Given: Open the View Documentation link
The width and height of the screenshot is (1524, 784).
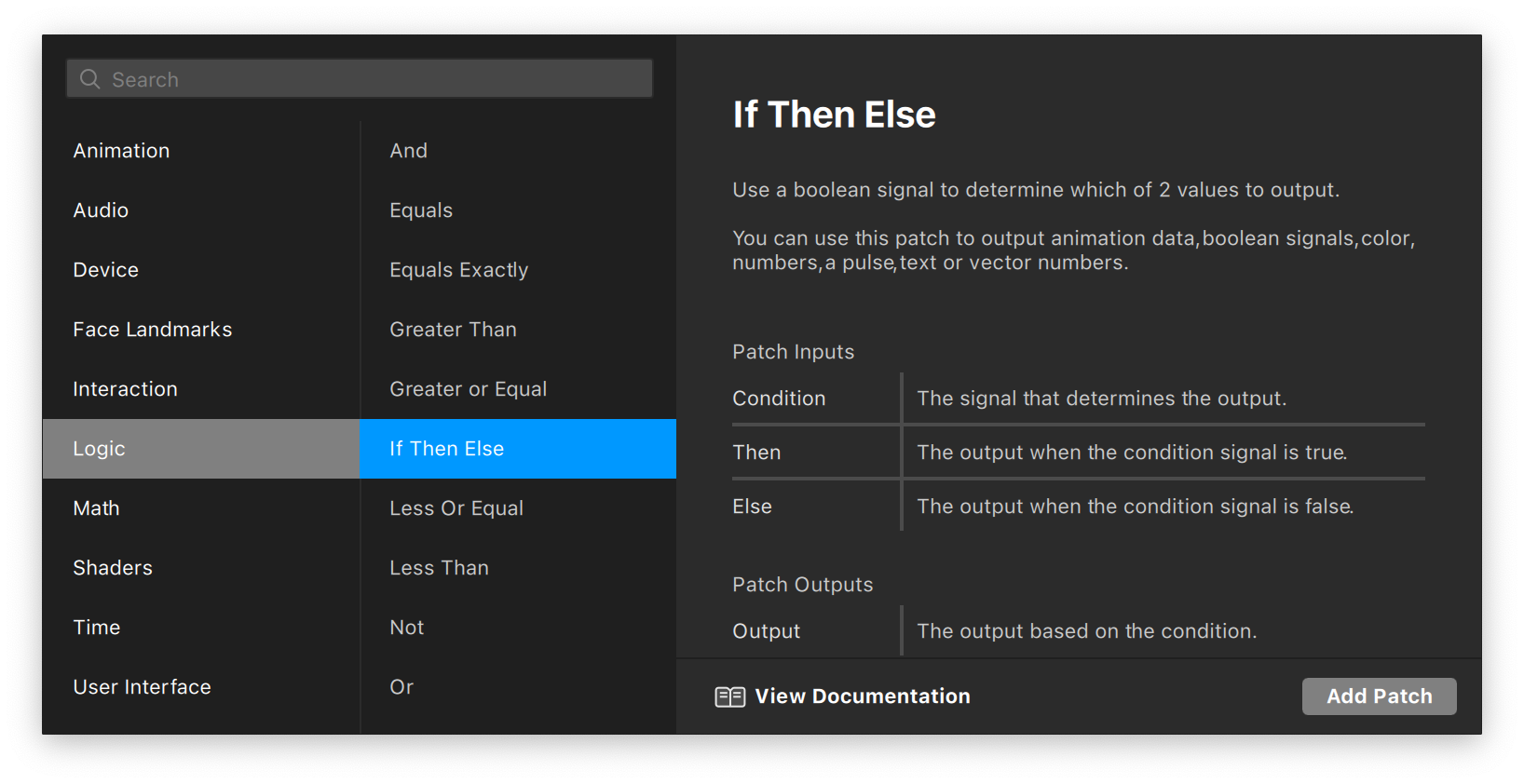Looking at the screenshot, I should 862,696.
